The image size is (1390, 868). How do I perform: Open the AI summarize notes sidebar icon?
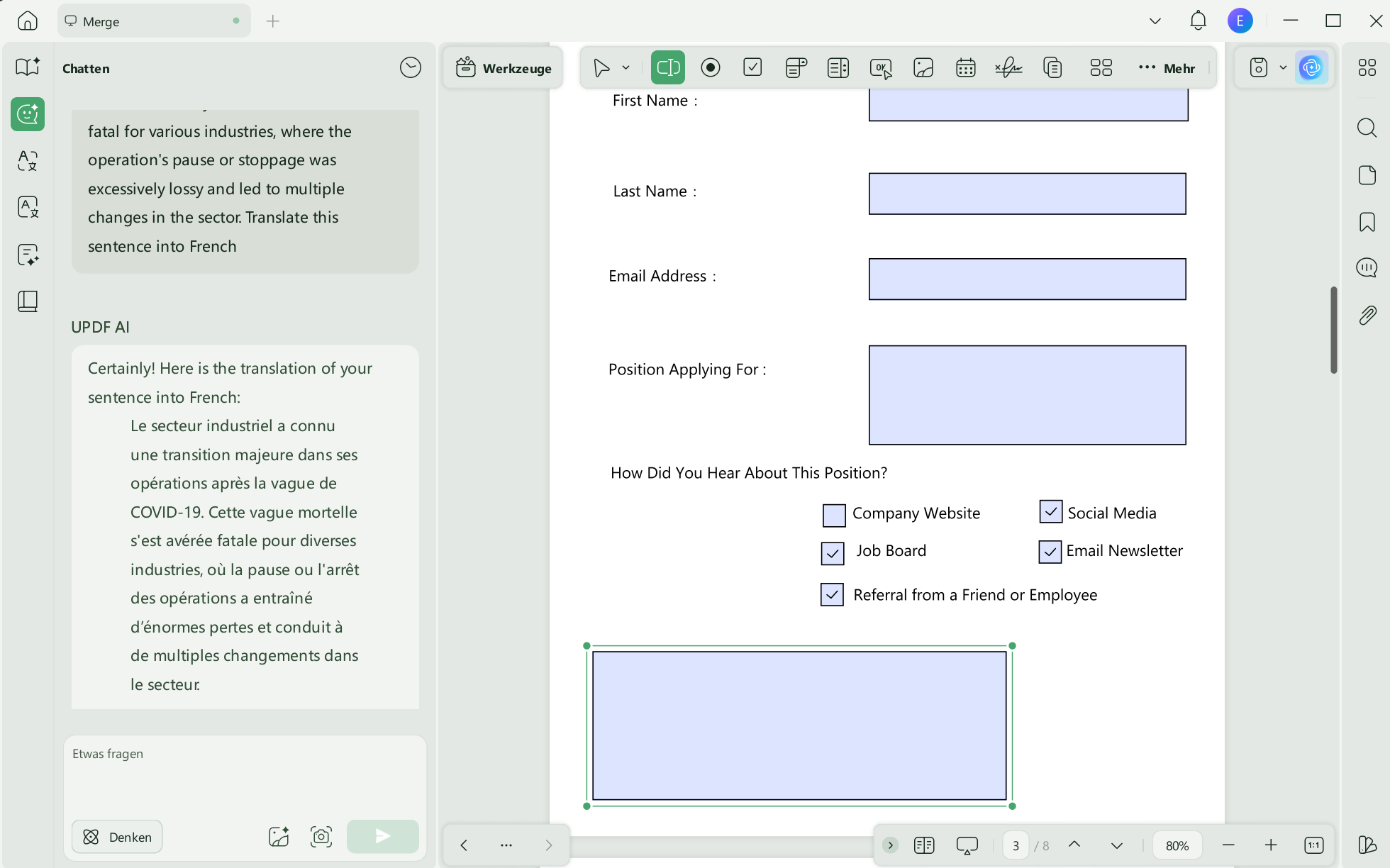(x=28, y=255)
